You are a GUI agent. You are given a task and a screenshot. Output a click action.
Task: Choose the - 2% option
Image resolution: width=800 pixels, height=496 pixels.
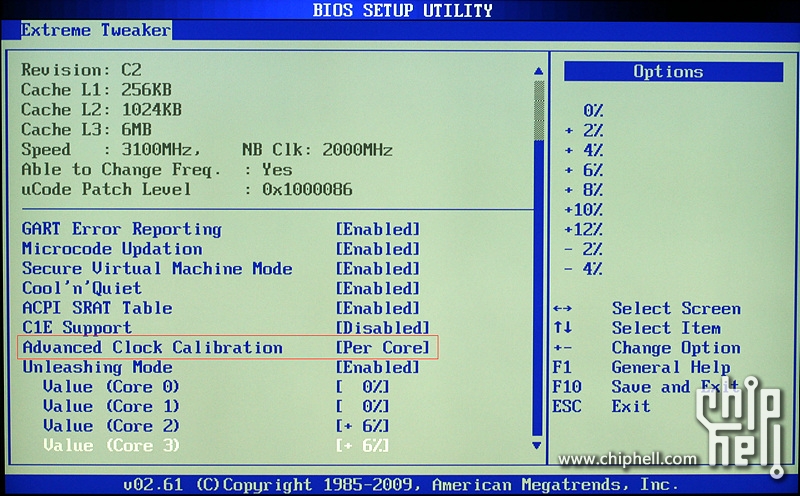pos(584,249)
